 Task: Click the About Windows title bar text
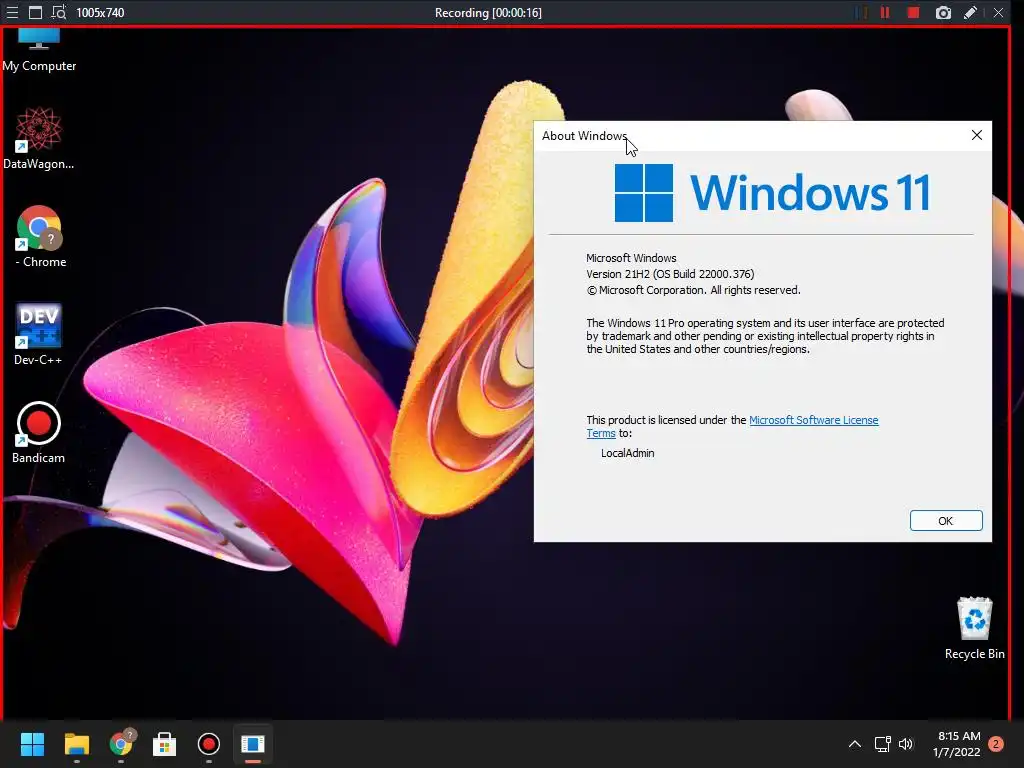pos(584,136)
